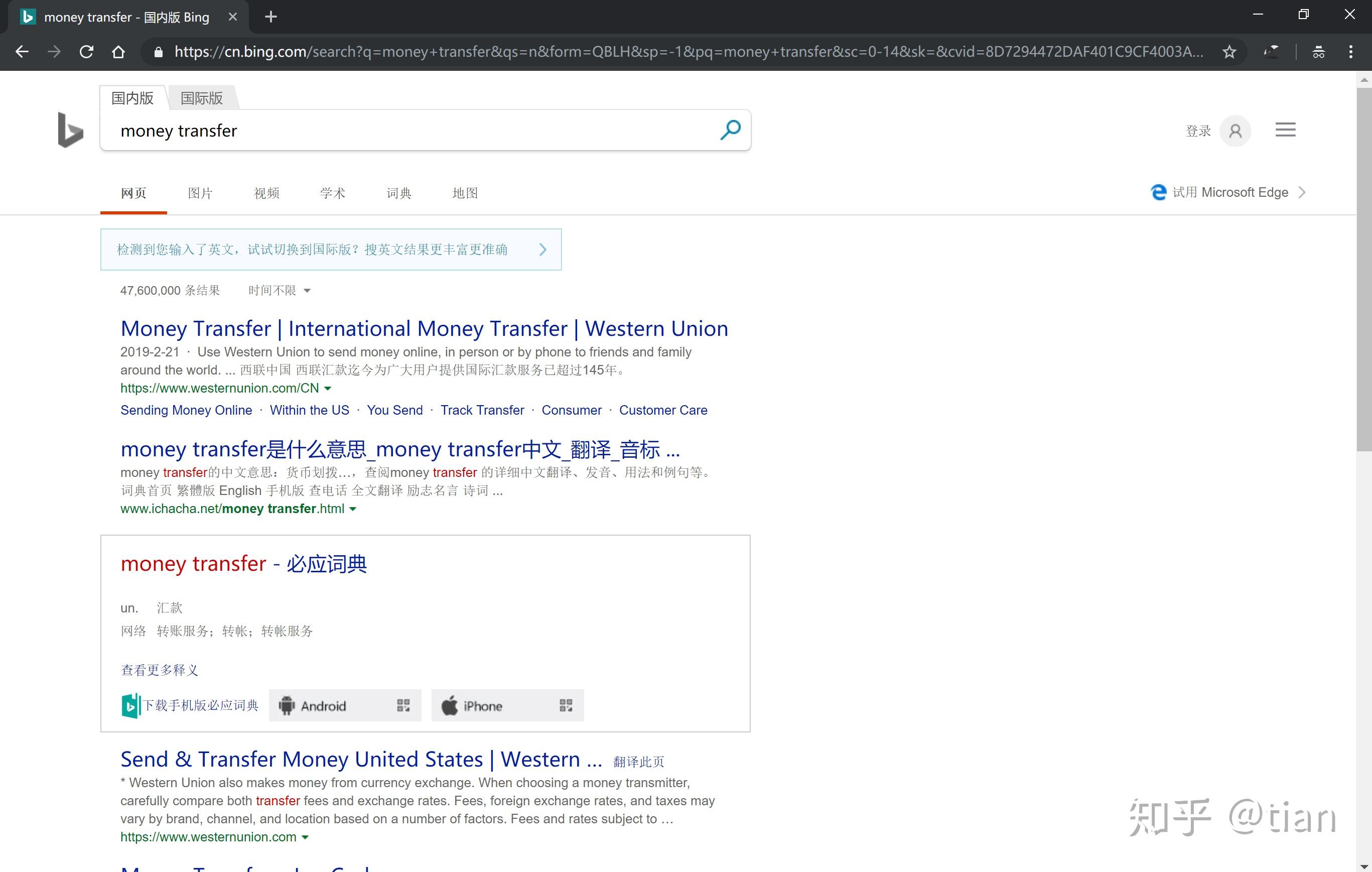
Task: Open the money transfer - 必应词典 heading
Action: pyautogui.click(x=244, y=564)
